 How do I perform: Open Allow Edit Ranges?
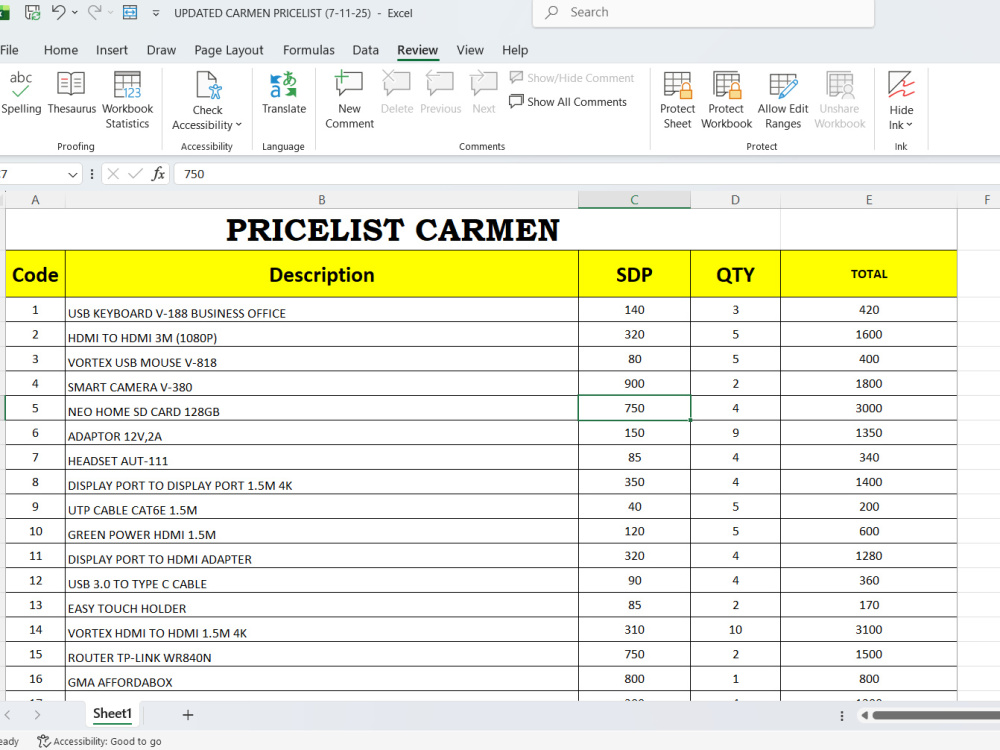(783, 100)
